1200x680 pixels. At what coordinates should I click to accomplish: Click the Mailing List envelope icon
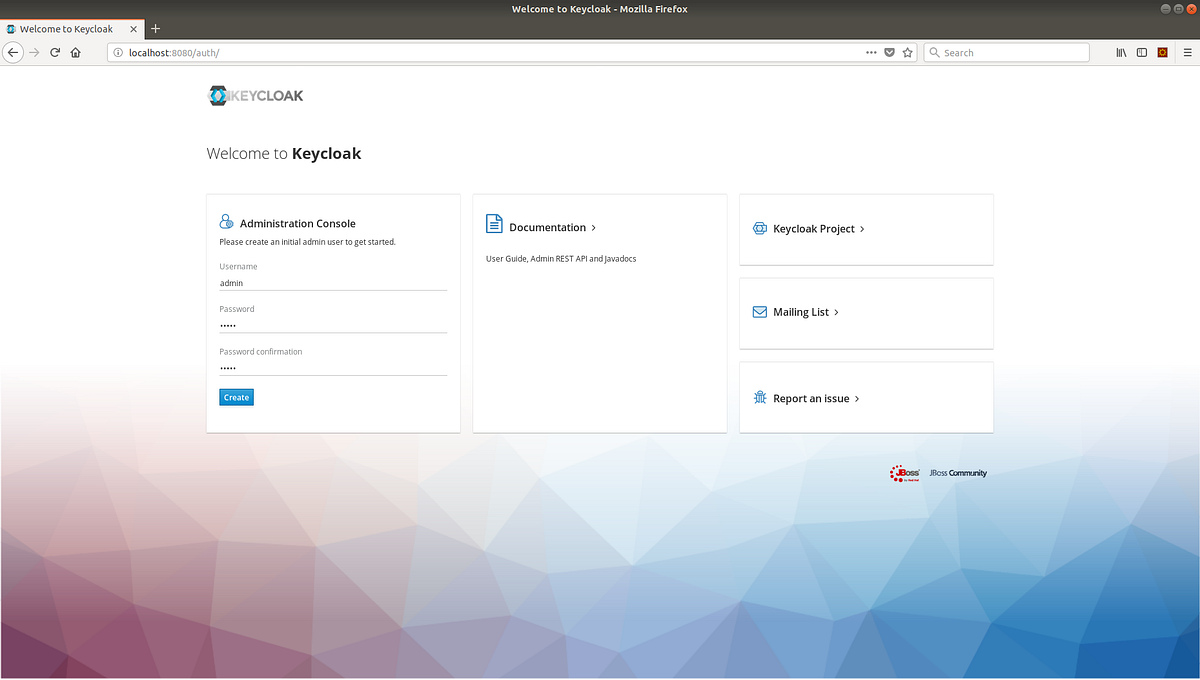coord(759,312)
